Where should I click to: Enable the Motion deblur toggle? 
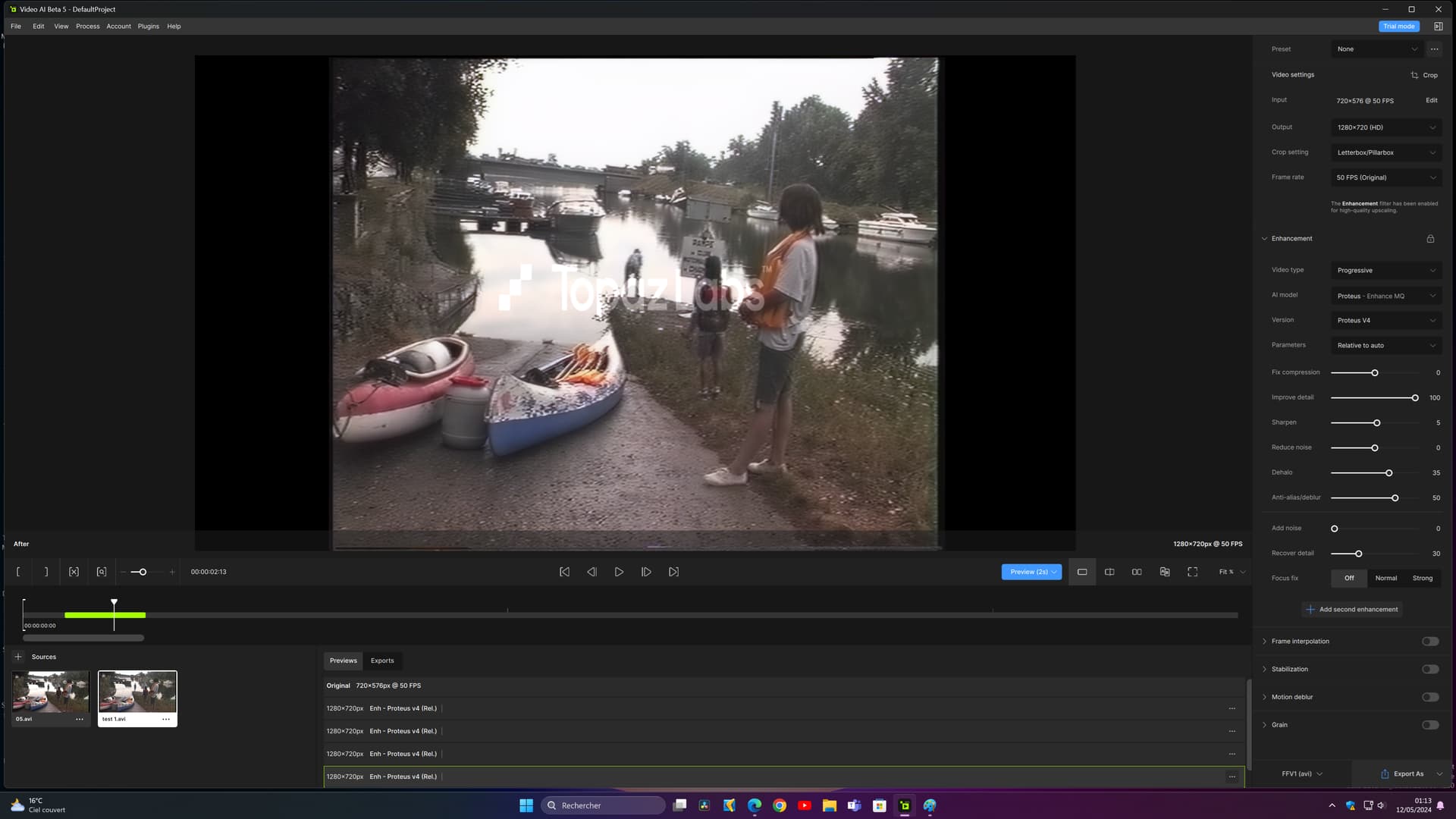[1429, 698]
